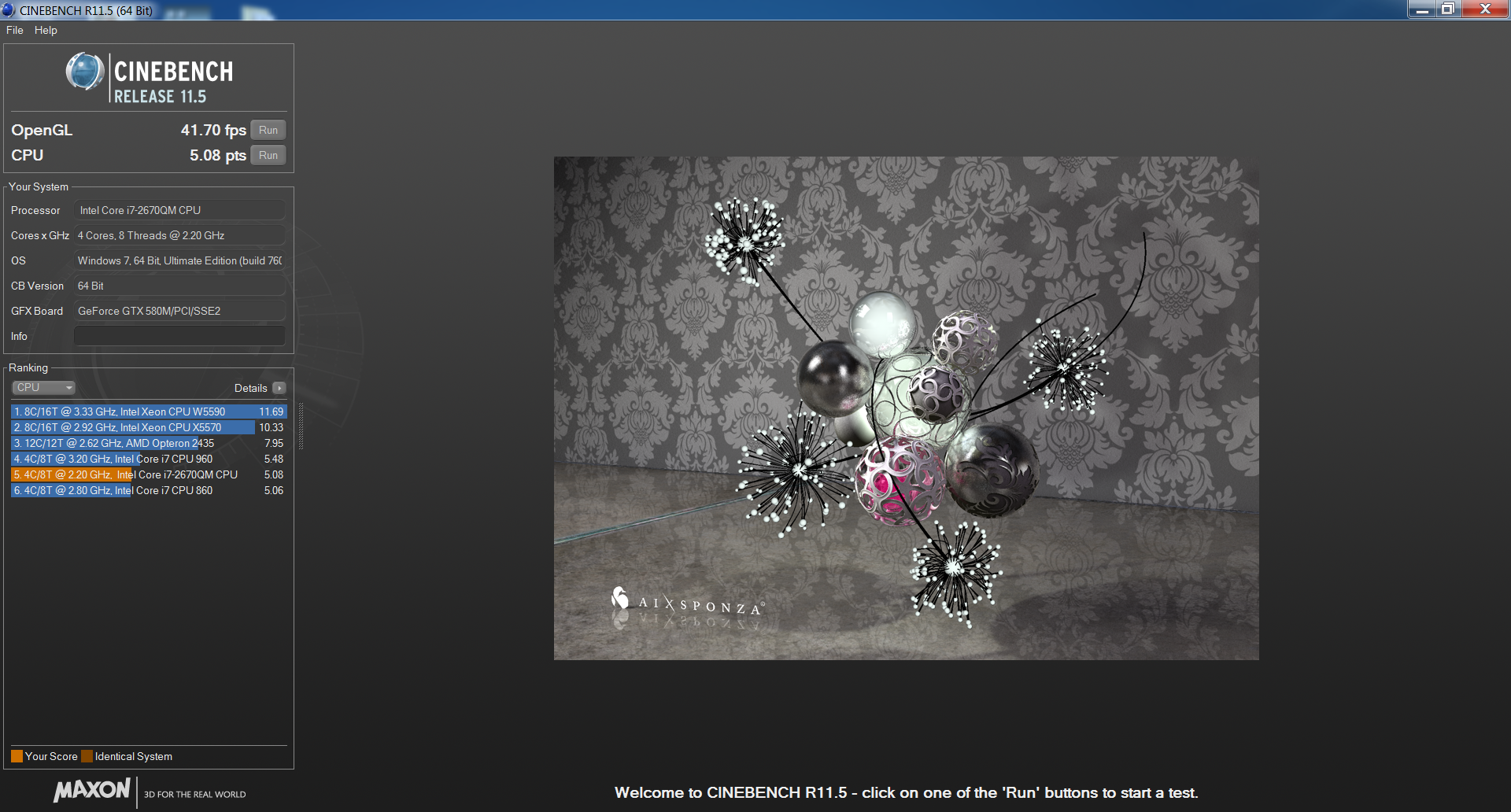Select the Cores x GHz field

point(179,235)
